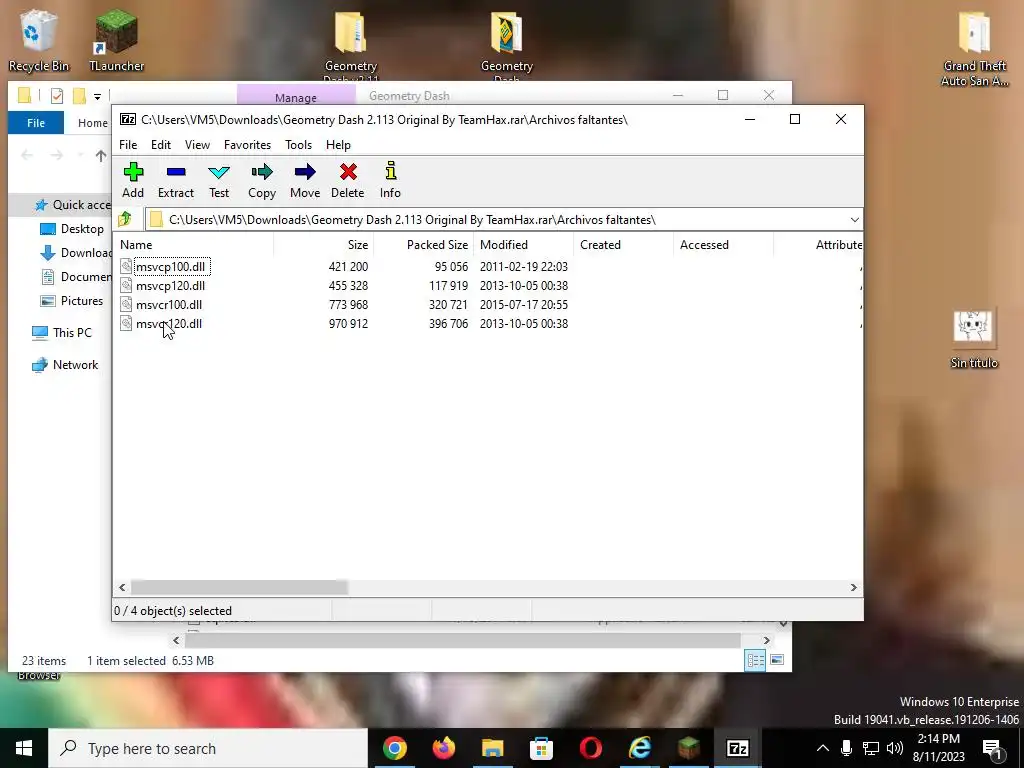1024x768 pixels.
Task: Select the msvcr120.dll file row
Action: [488, 324]
